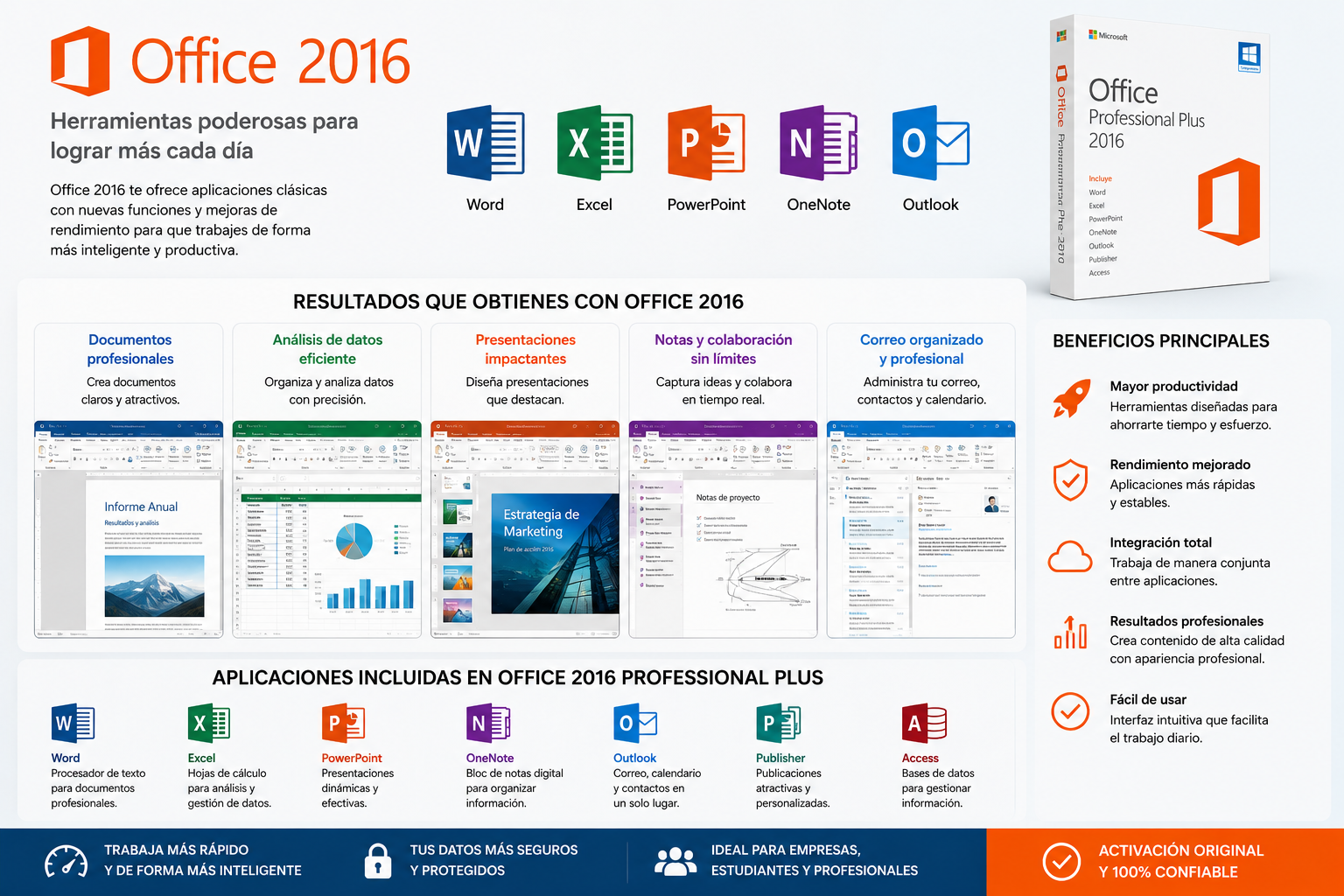The height and width of the screenshot is (896, 1344).
Task: Click the large PowerPoint icon in the top app row
Action: [706, 143]
